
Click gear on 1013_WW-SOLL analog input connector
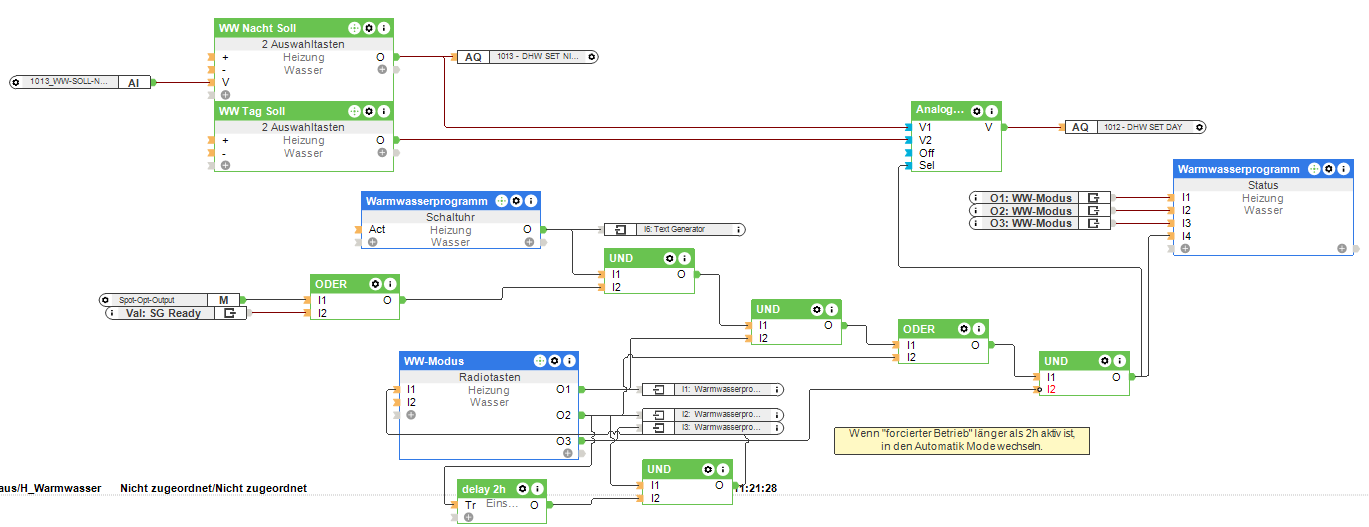(16, 82)
